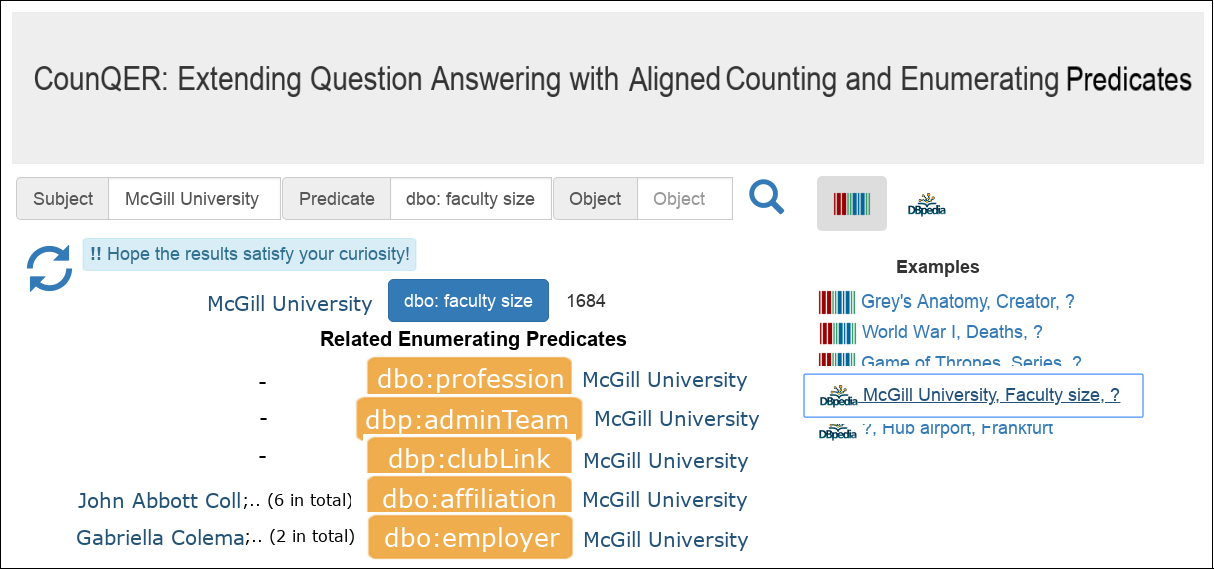Click the dbp:adminTeam predicate button
Image resolution: width=1214 pixels, height=570 pixels.
(x=467, y=420)
